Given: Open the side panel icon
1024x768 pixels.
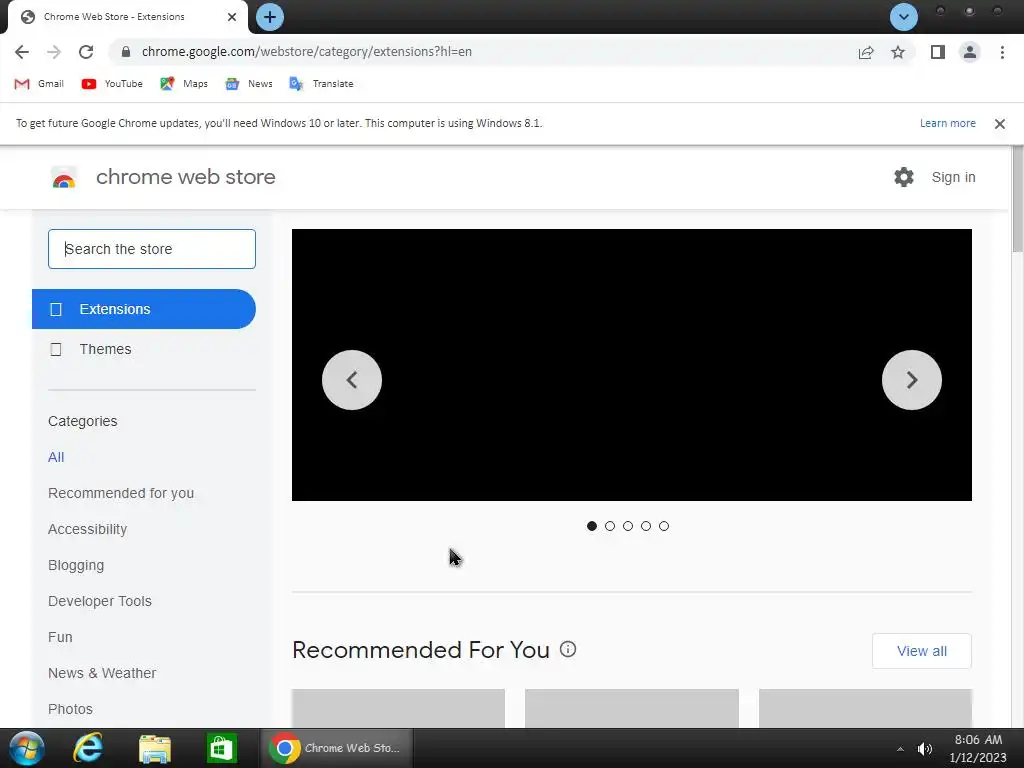Looking at the screenshot, I should tap(938, 52).
